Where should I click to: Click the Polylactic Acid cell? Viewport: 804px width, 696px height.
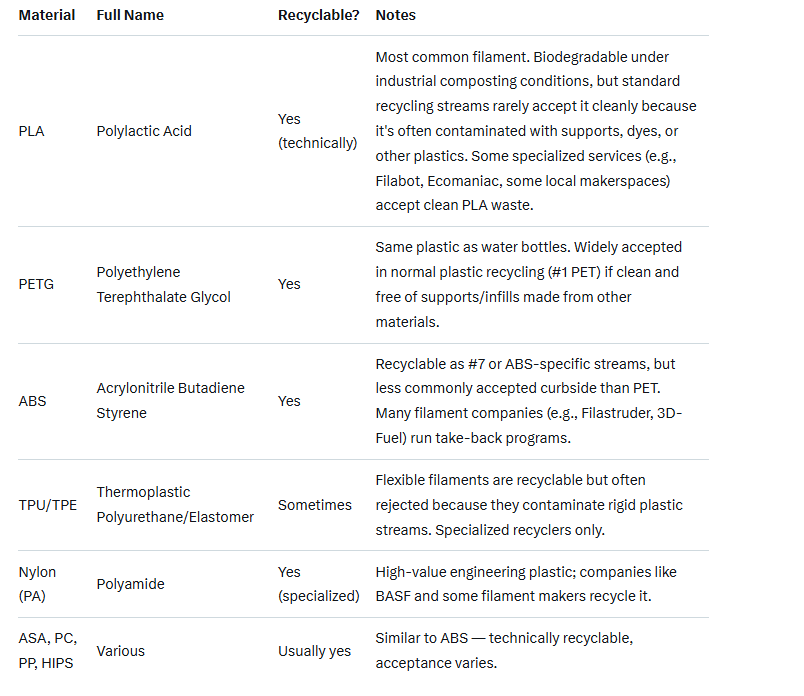pos(144,131)
